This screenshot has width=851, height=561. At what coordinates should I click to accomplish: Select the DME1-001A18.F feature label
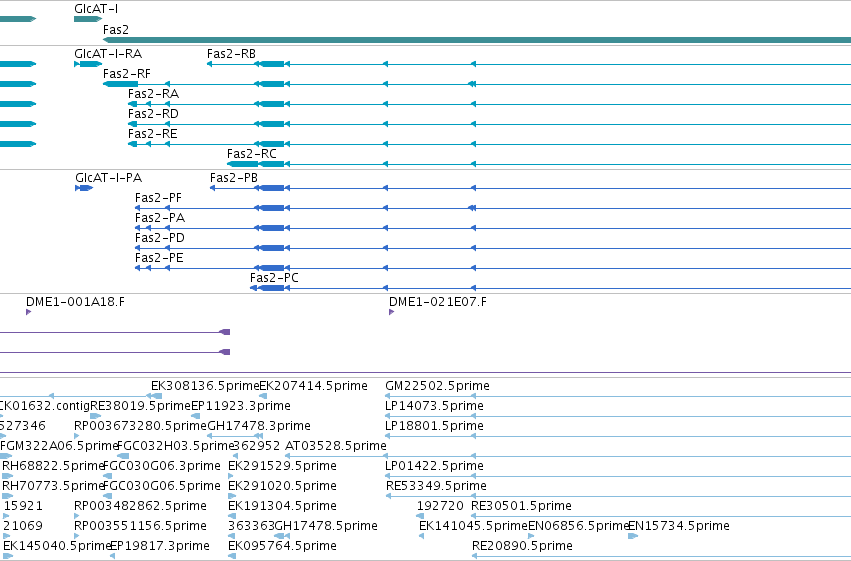click(75, 302)
